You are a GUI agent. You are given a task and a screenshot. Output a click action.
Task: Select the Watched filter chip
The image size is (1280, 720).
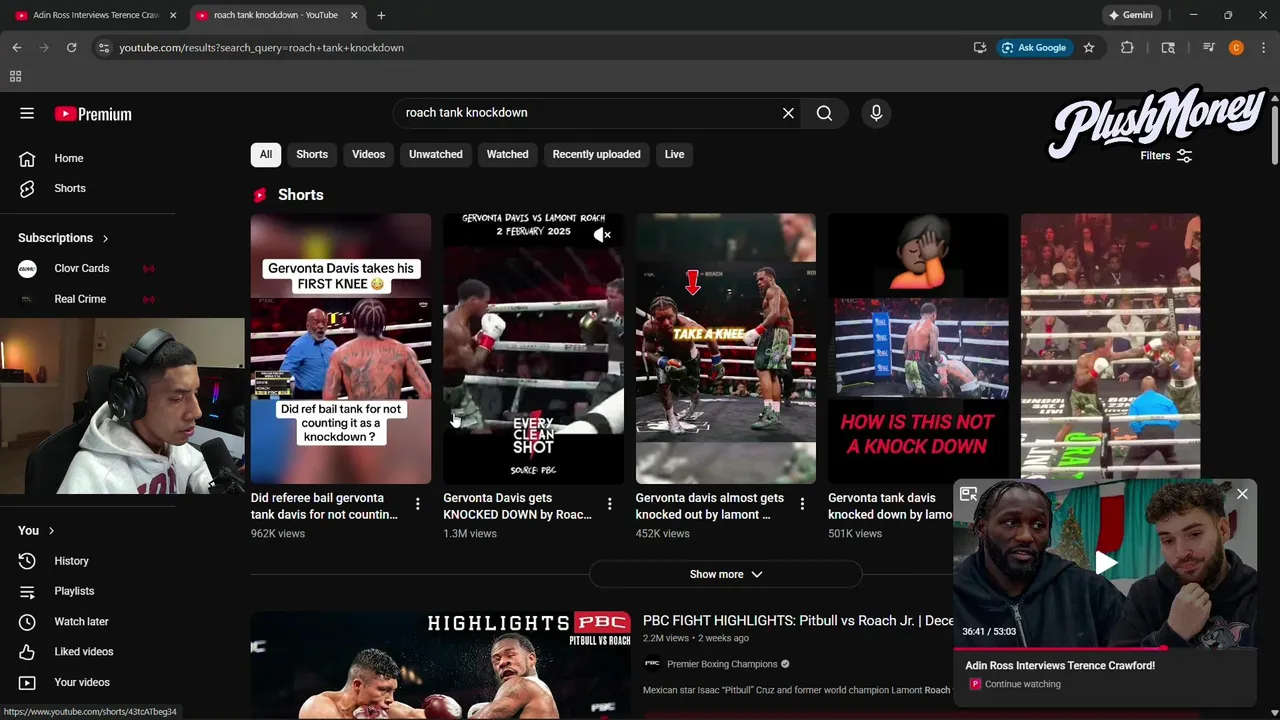coord(507,154)
